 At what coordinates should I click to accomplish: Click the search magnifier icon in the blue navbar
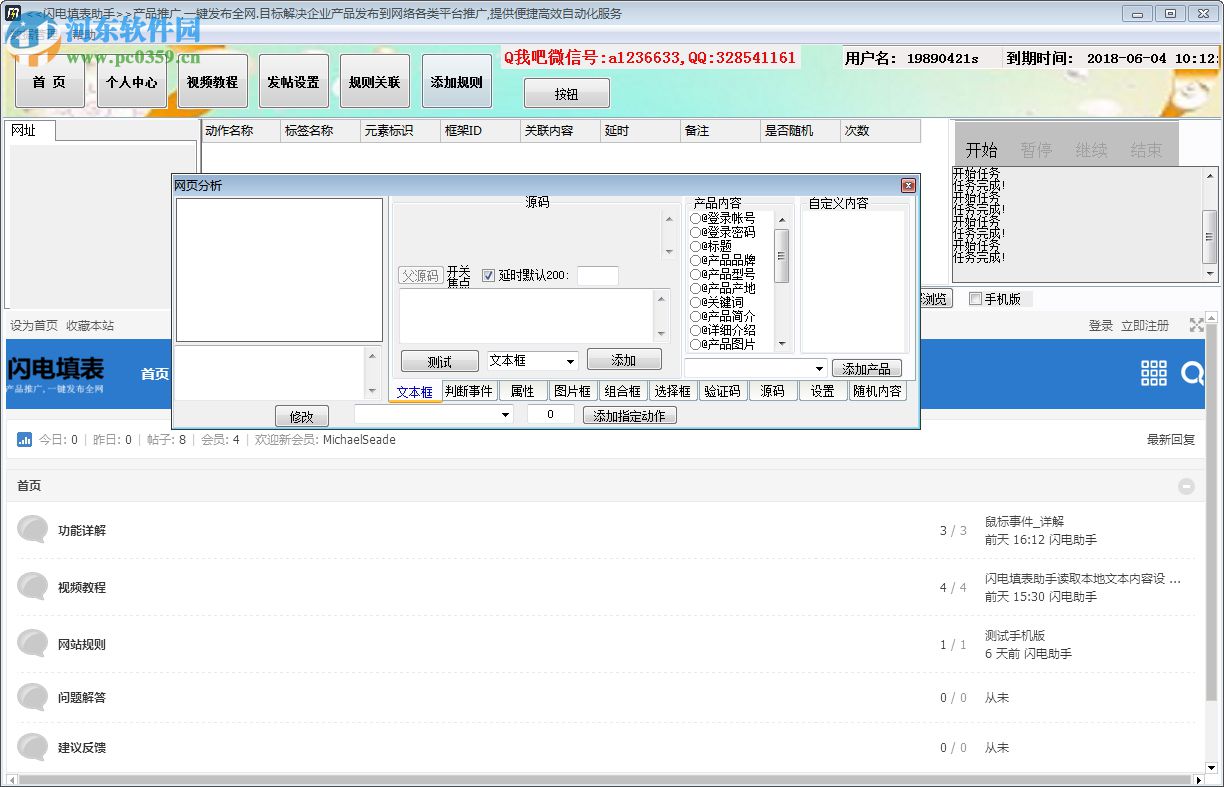point(1193,373)
